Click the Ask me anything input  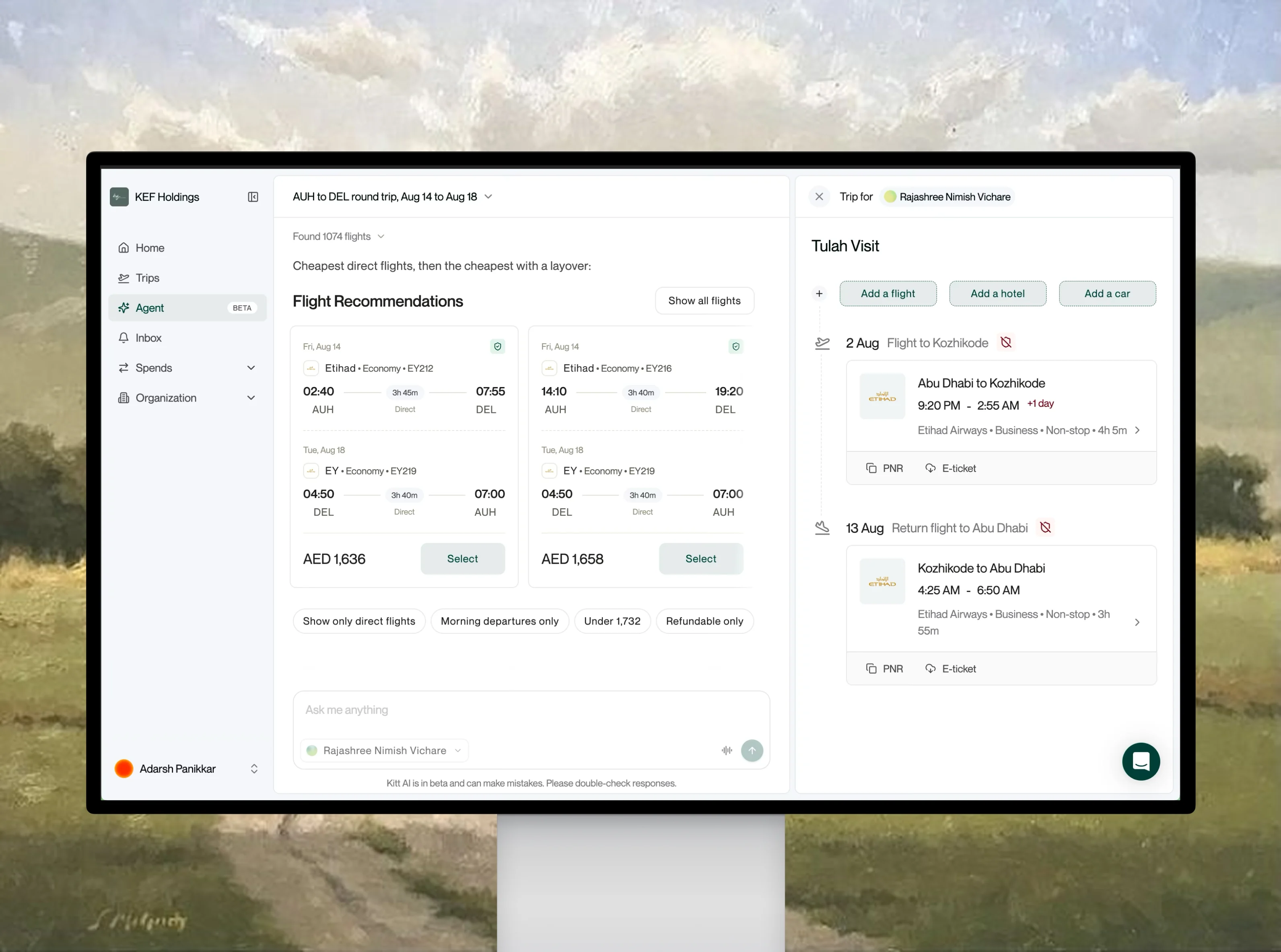click(531, 710)
